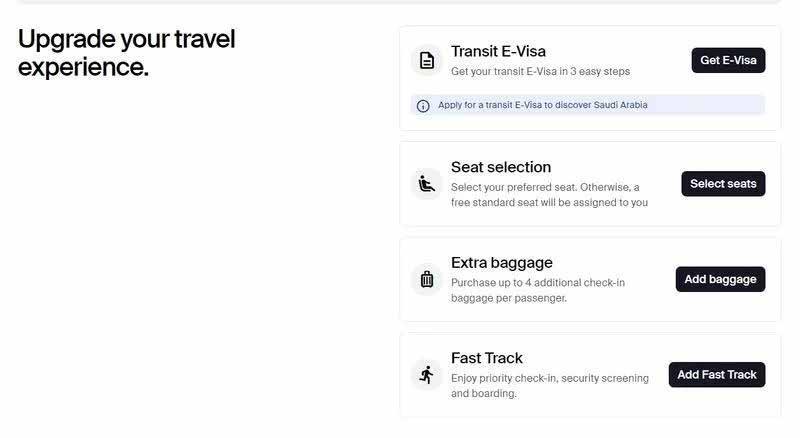Click the Seat selection heading
Image resolution: width=800 pixels, height=438 pixels.
pos(500,167)
